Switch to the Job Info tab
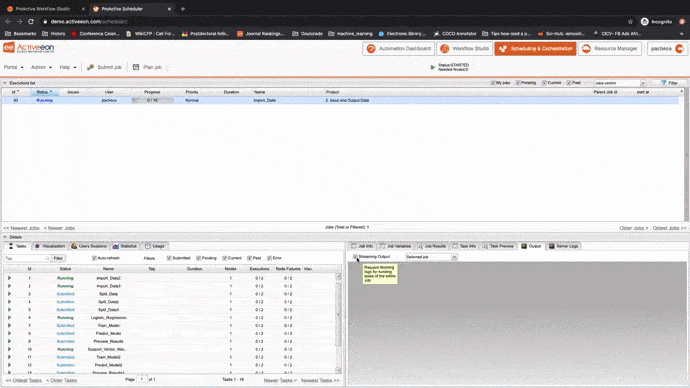This screenshot has height=388, width=690. [362, 246]
